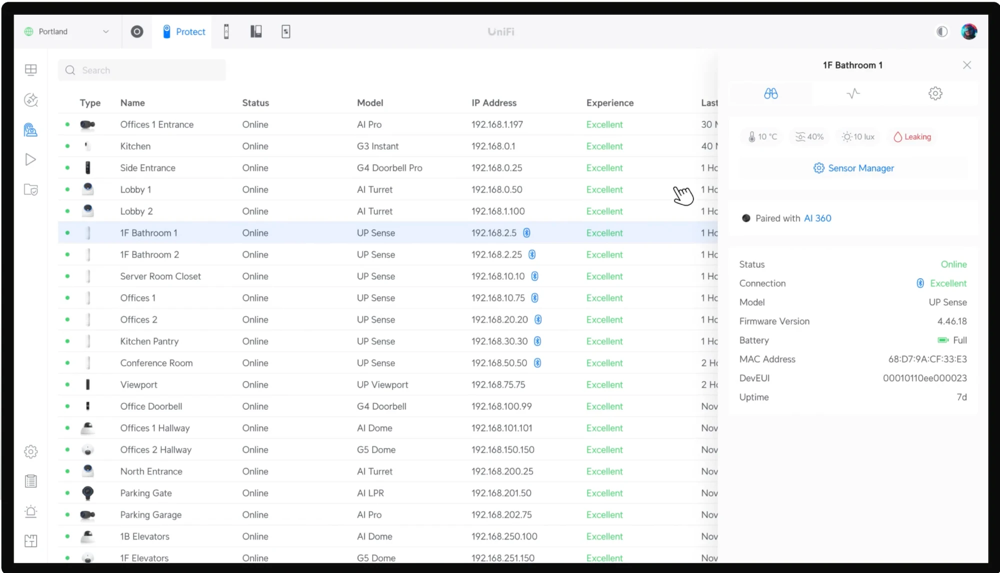This screenshot has width=1000, height=573.
Task: Open the Connect app icon
Action: pos(286,31)
